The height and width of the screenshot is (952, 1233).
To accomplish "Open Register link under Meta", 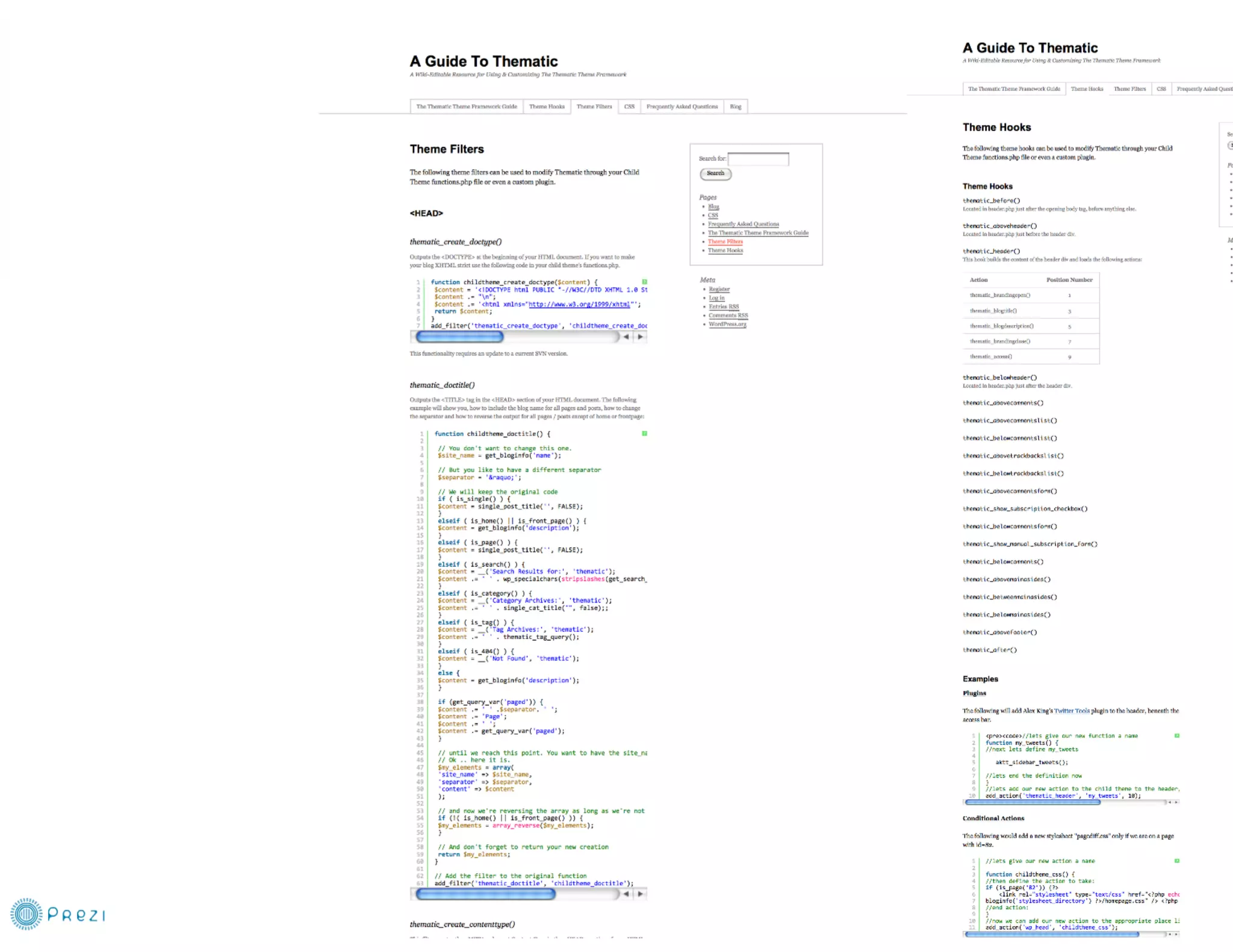I will (719, 289).
